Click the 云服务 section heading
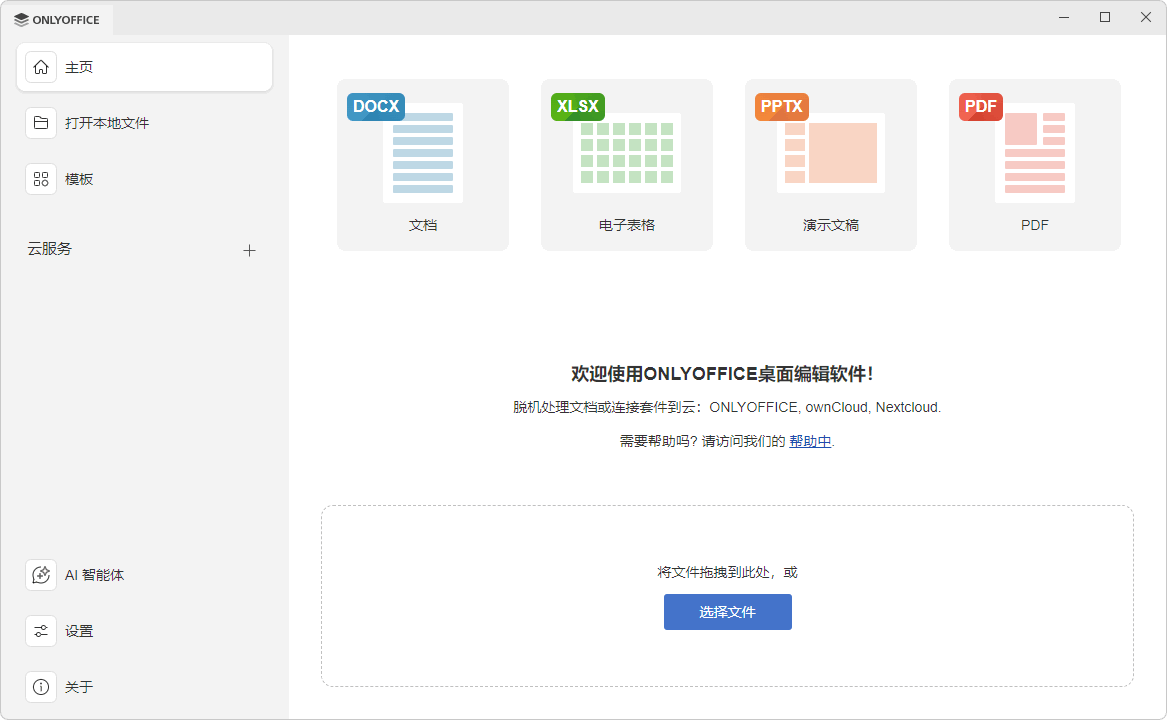Image resolution: width=1167 pixels, height=720 pixels. click(x=50, y=249)
